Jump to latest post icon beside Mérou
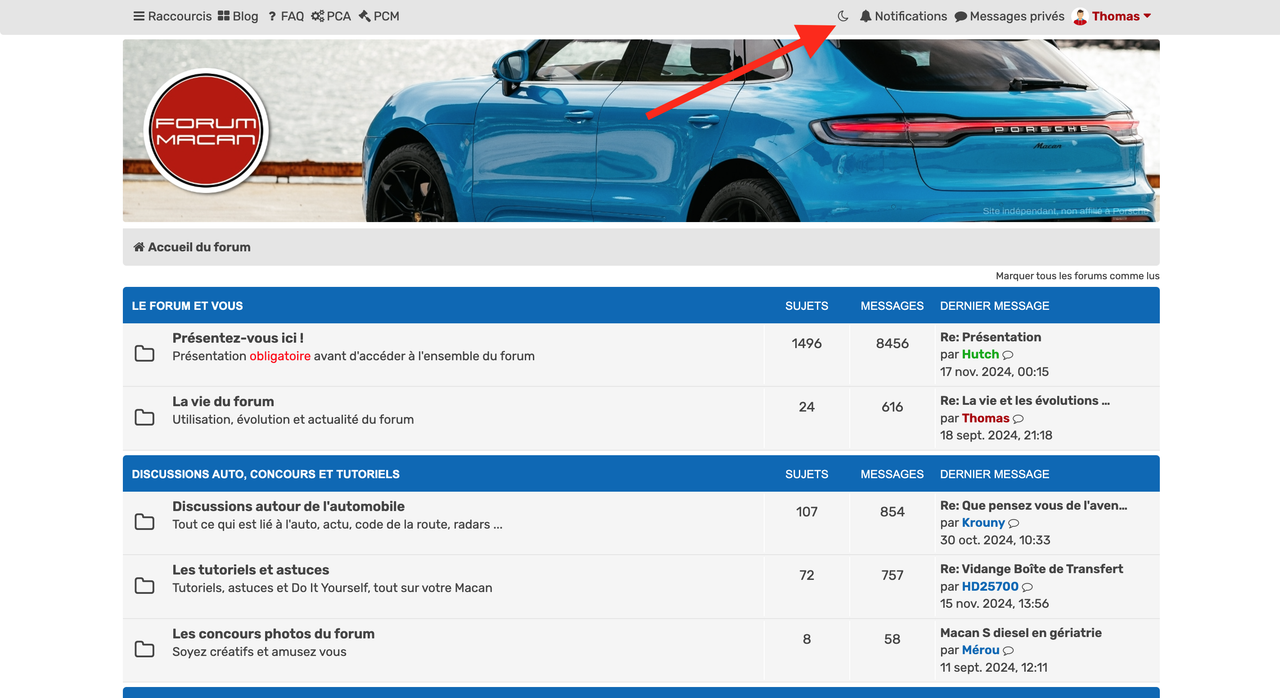The height and width of the screenshot is (698, 1280). coord(1008,651)
